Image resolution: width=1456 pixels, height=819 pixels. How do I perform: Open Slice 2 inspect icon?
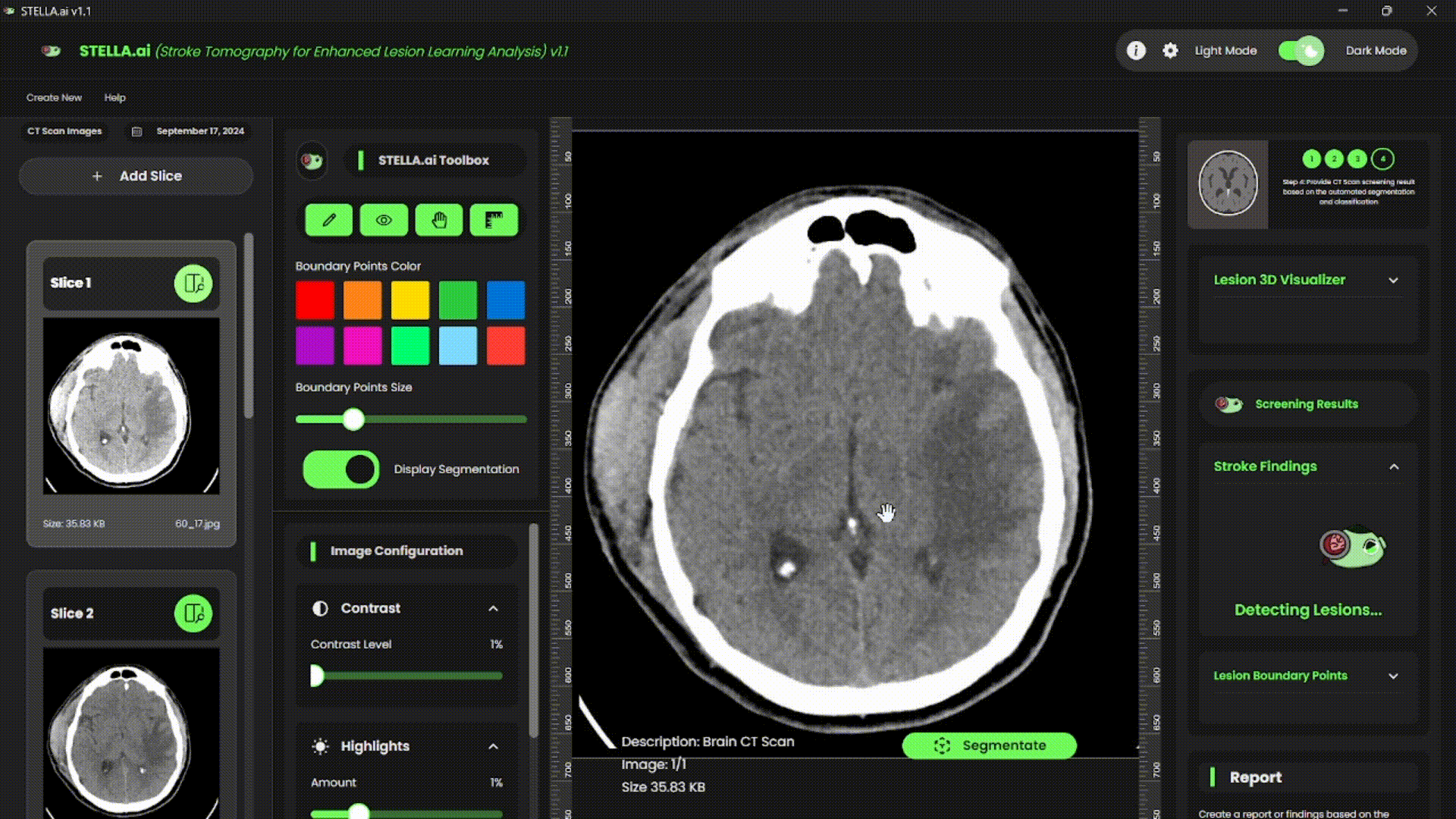pyautogui.click(x=193, y=613)
